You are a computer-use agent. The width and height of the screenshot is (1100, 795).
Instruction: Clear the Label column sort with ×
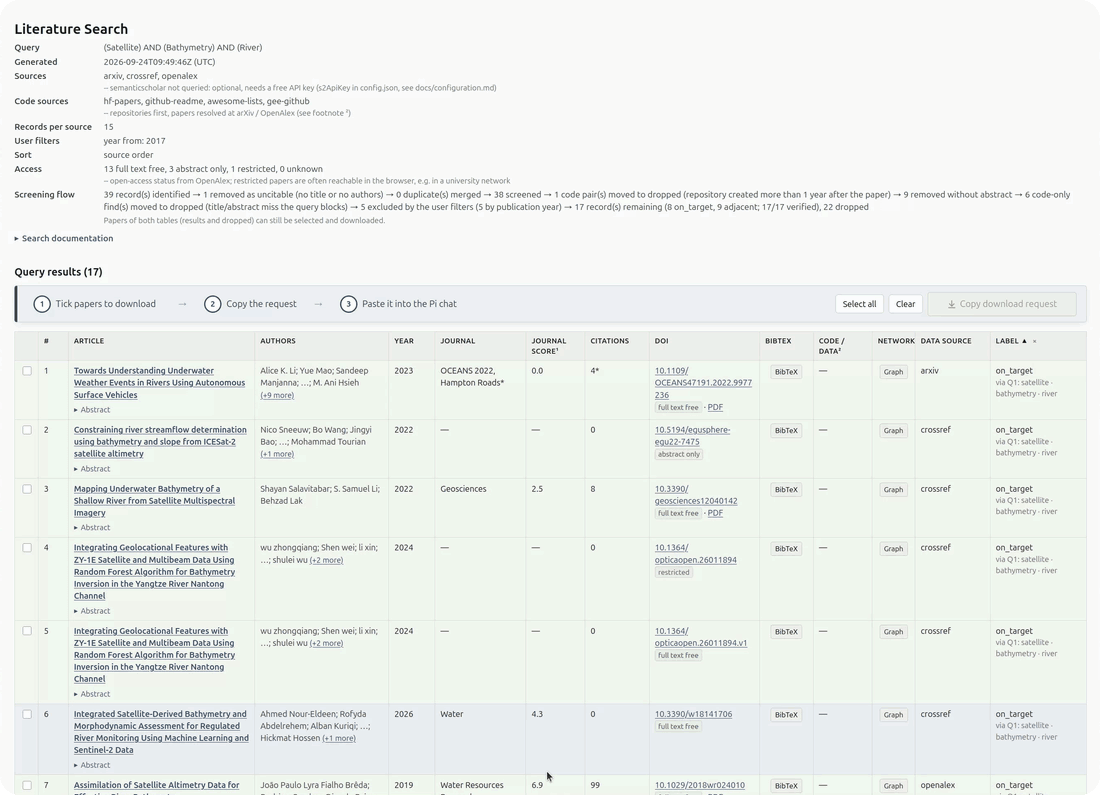1034,341
